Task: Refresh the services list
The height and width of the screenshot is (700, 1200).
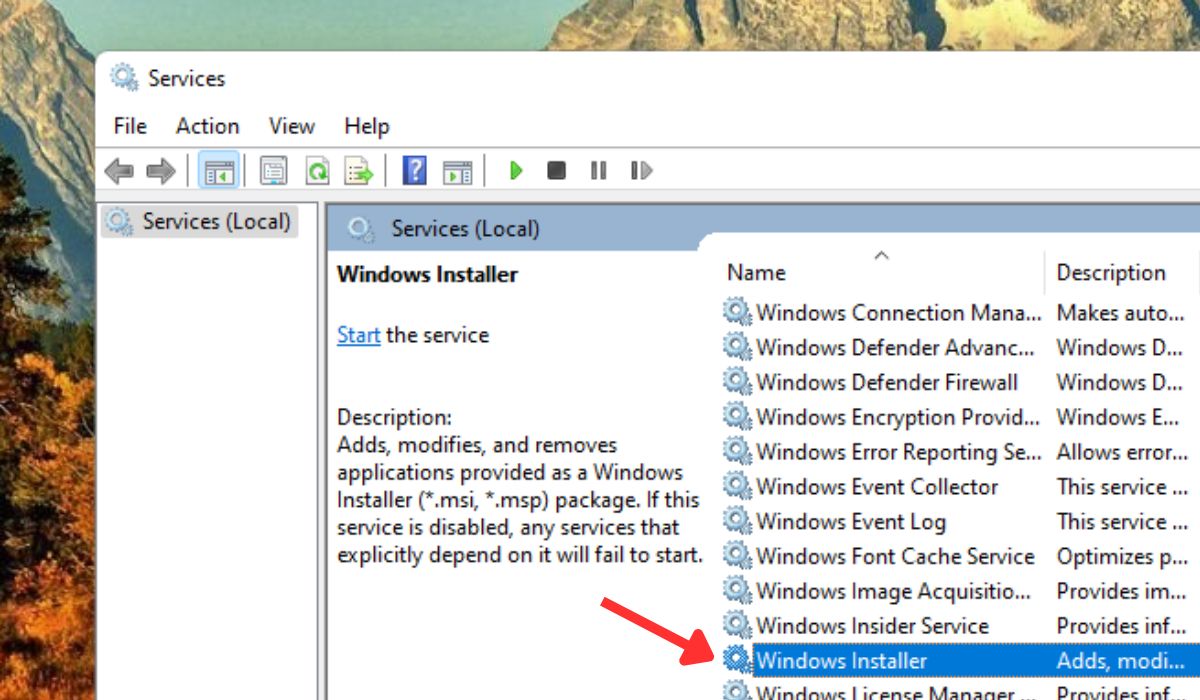Action: point(316,170)
